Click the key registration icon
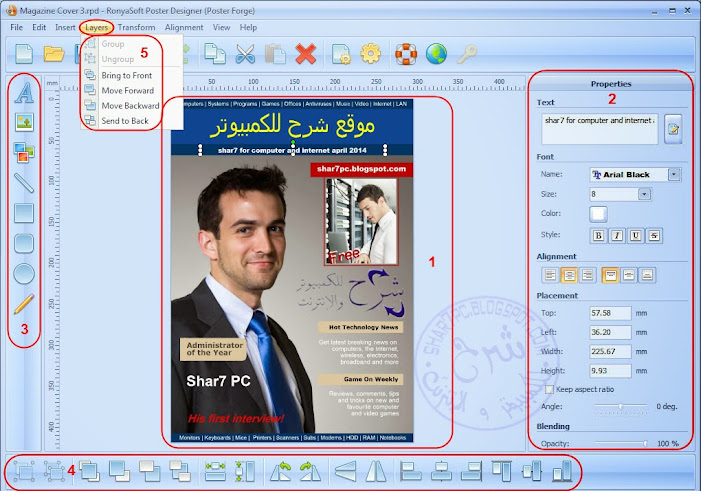This screenshot has width=701, height=491. [466, 54]
